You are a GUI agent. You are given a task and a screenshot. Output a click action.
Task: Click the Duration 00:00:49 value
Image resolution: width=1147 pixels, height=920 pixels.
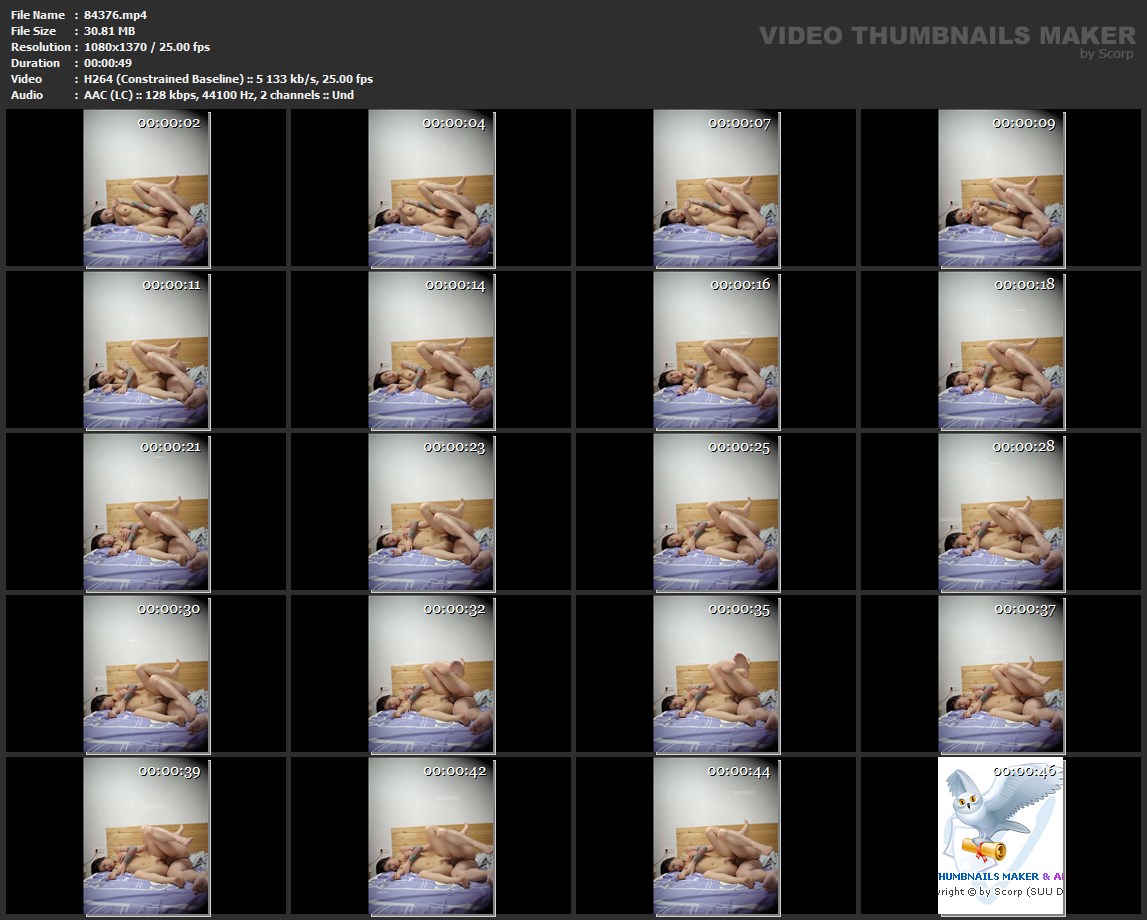tap(108, 63)
